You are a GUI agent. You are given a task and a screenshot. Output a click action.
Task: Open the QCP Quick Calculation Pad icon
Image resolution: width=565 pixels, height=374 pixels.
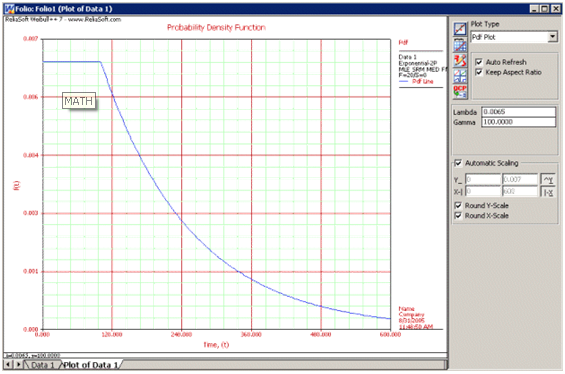click(x=460, y=91)
